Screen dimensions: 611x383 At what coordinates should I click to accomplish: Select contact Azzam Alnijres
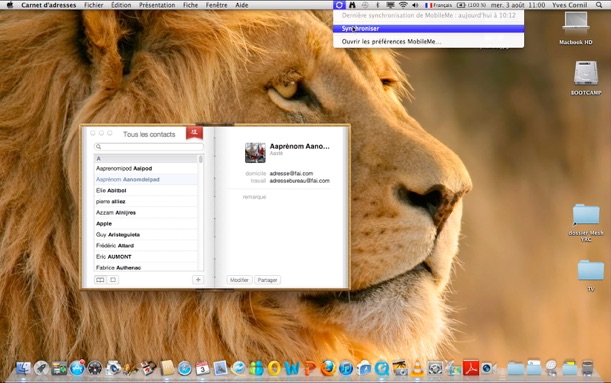[x=146, y=213]
